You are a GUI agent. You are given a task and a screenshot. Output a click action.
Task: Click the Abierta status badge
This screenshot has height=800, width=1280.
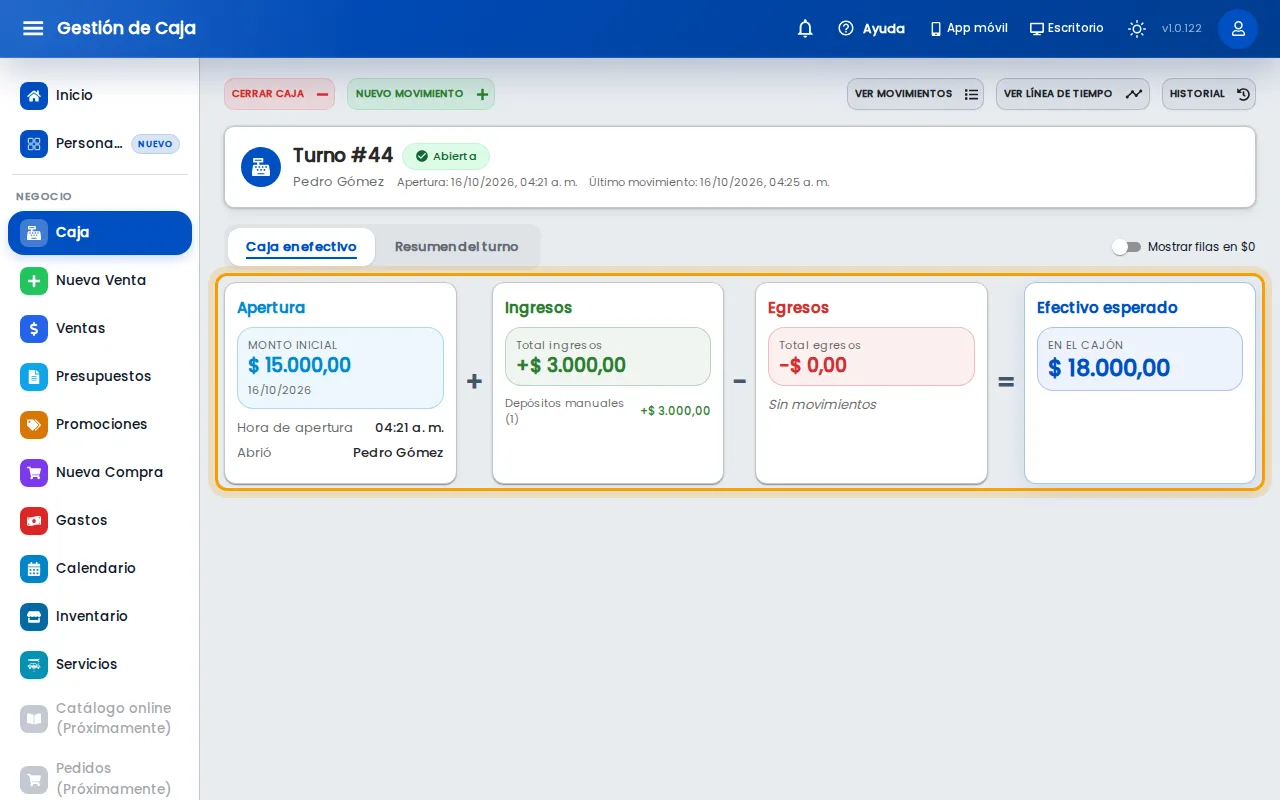[446, 156]
